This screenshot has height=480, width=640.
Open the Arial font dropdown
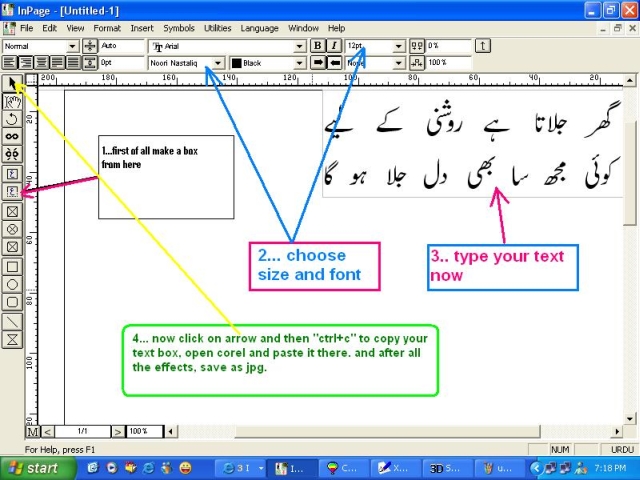(x=299, y=46)
